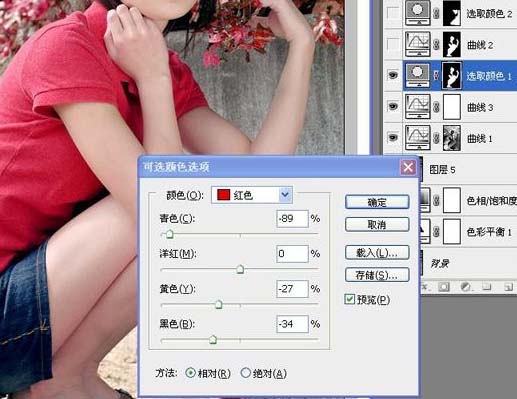517x399 pixels.
Task: Click 选取颜色 2 adjustment layer icon
Action: tap(418, 13)
